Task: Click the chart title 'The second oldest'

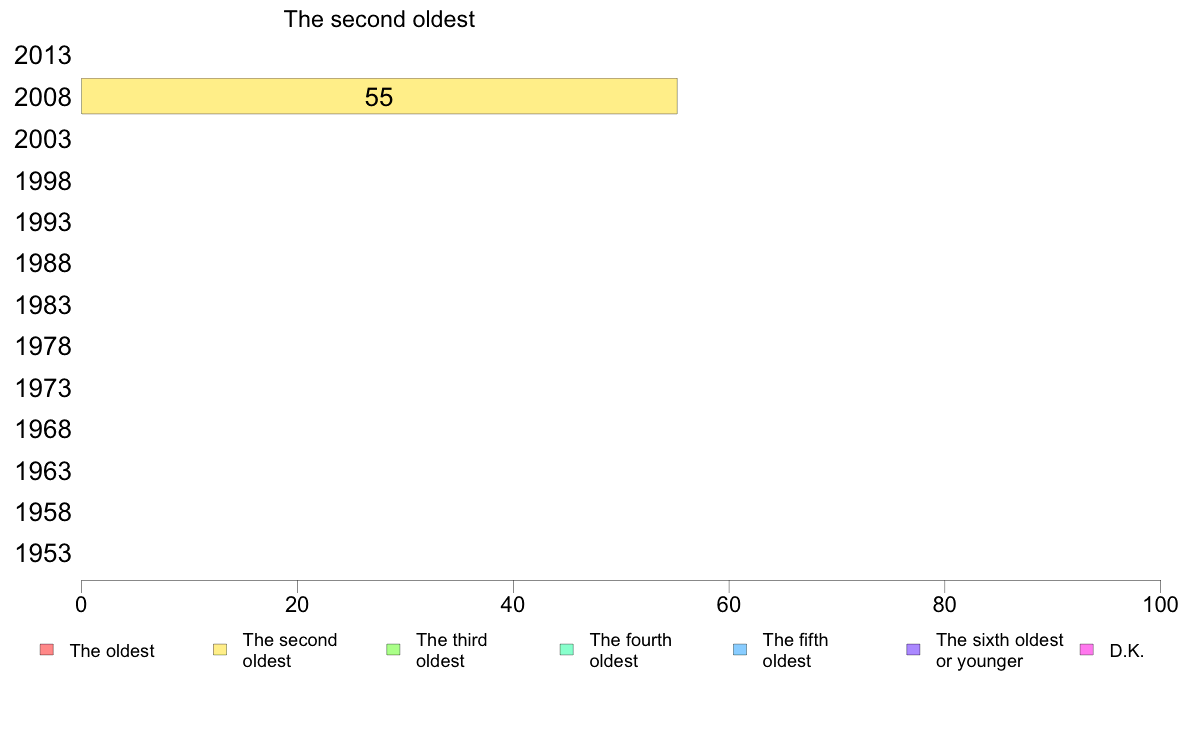Action: (x=379, y=19)
